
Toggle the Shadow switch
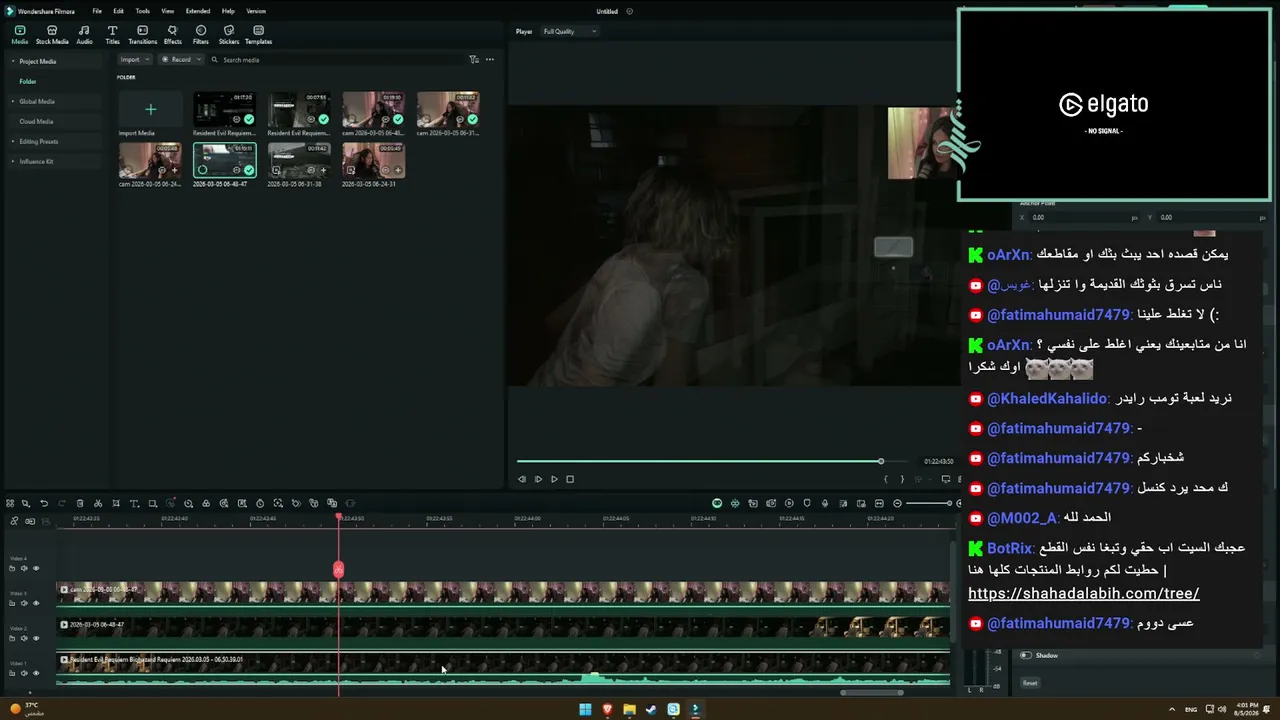(1025, 655)
